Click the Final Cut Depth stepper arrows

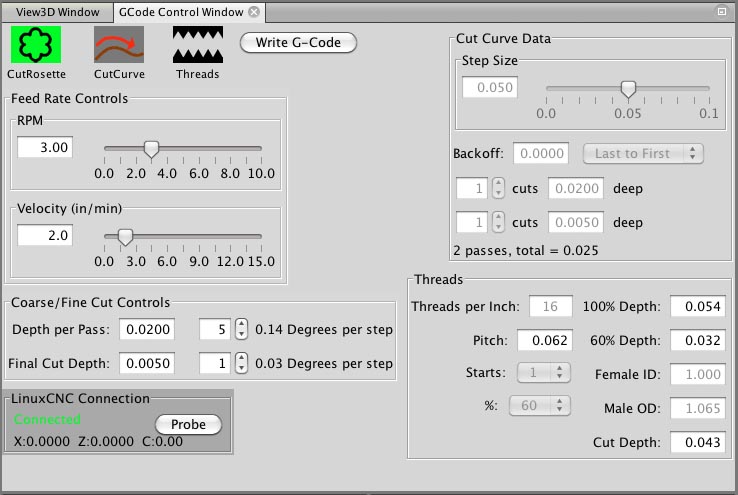(240, 362)
